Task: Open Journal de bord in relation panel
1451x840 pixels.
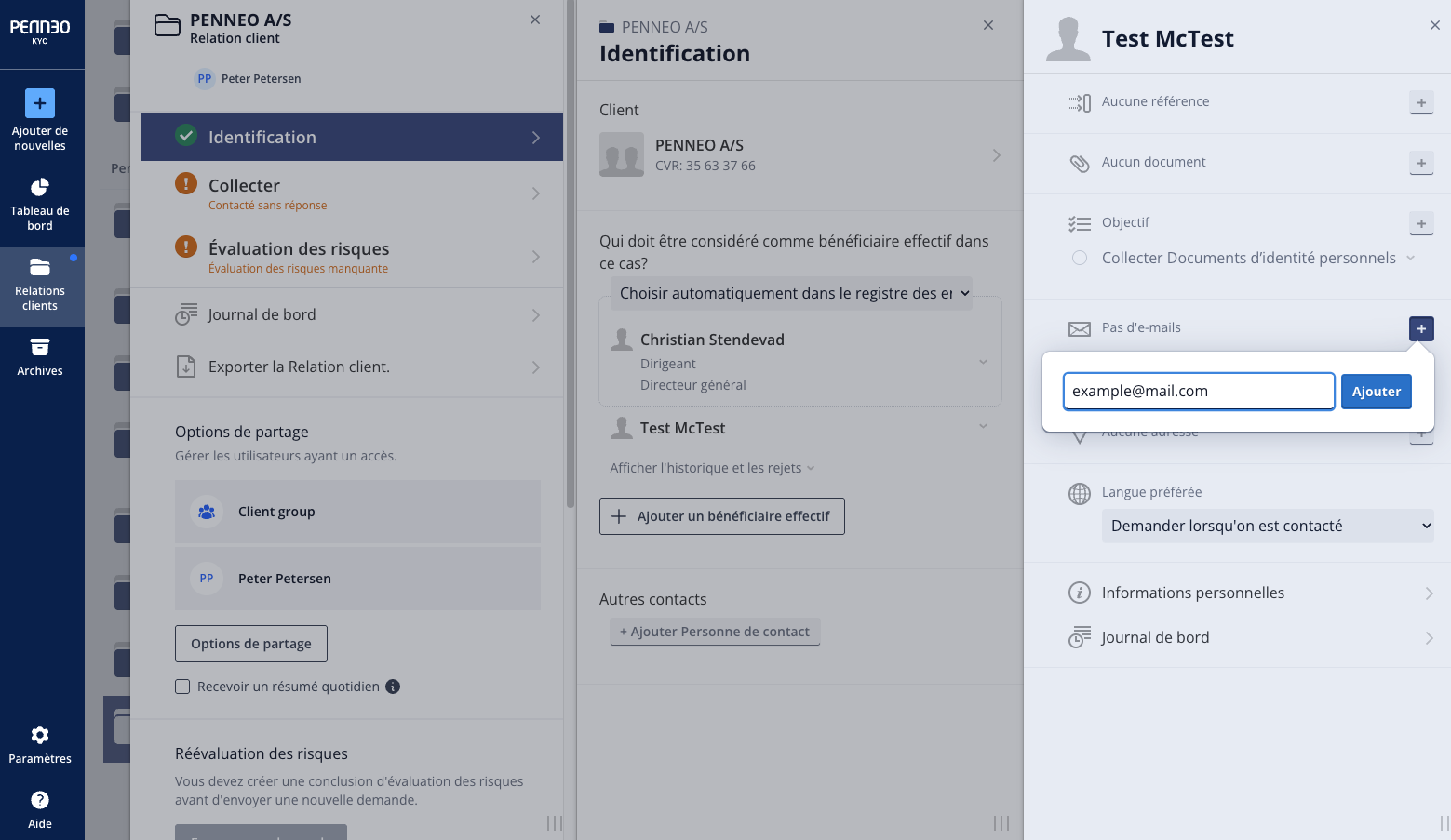Action: [x=352, y=314]
